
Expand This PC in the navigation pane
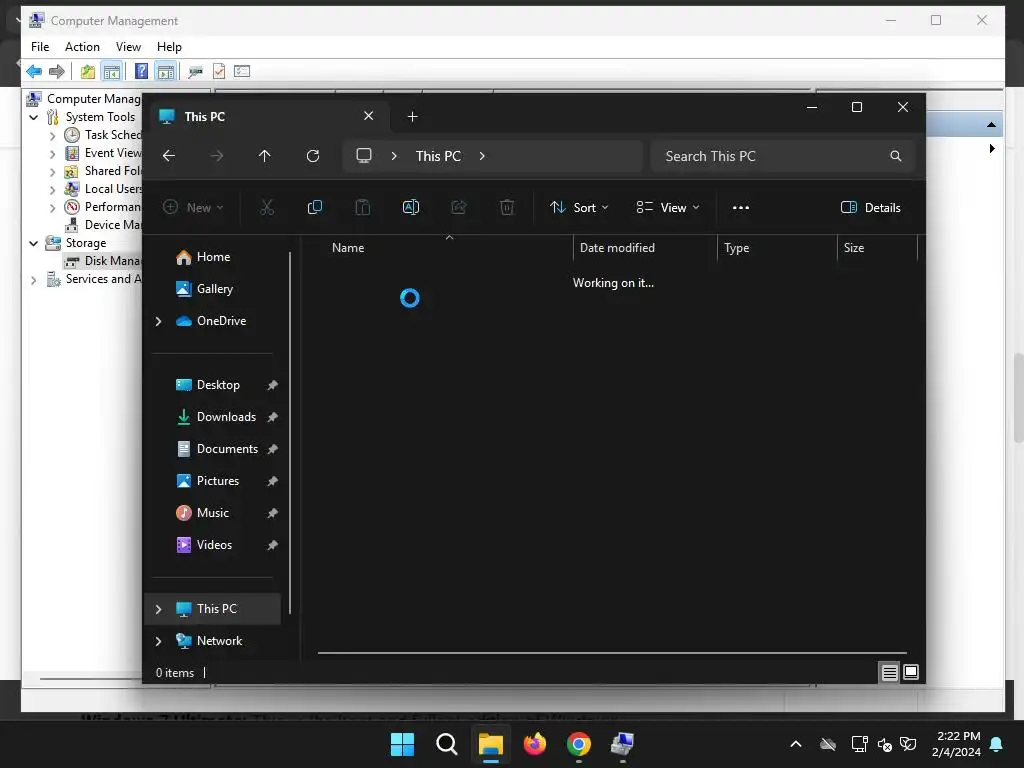(x=158, y=609)
